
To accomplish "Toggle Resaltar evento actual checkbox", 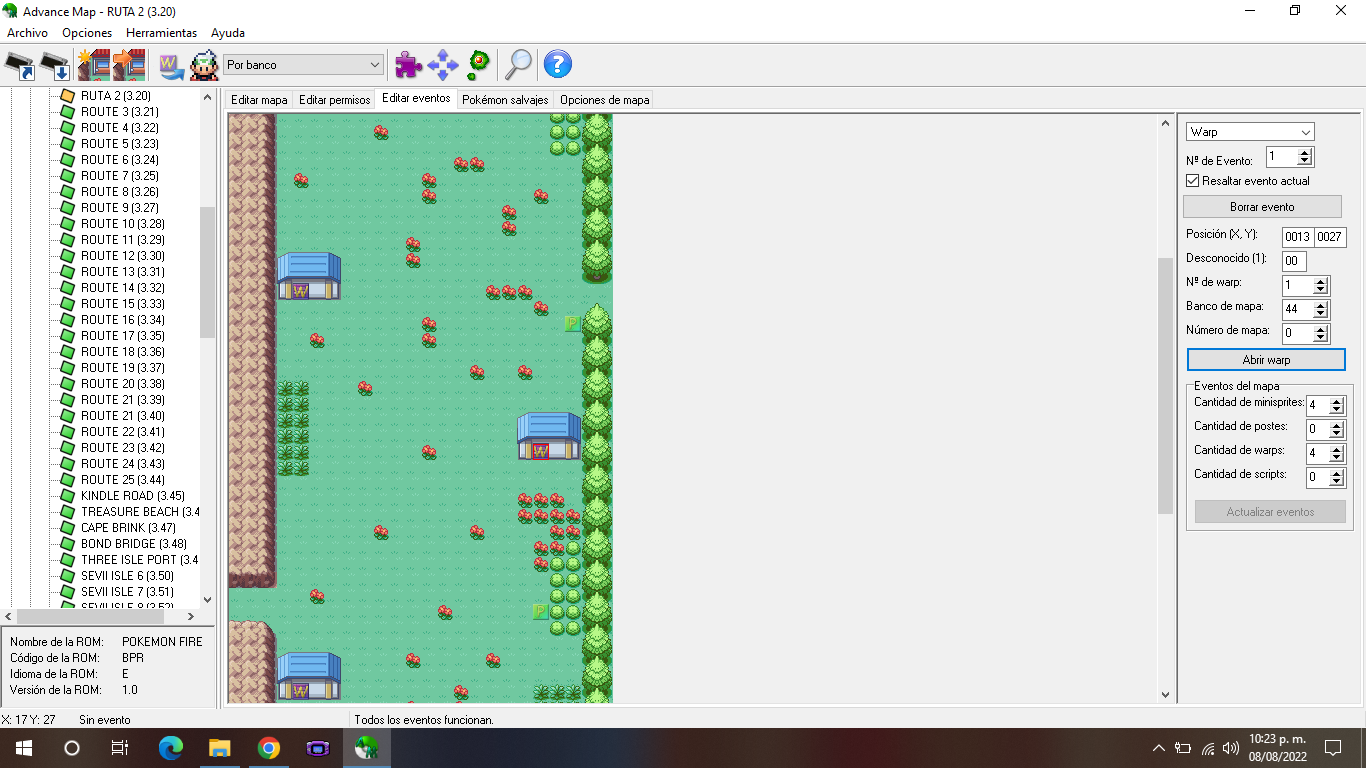I will 1192,181.
